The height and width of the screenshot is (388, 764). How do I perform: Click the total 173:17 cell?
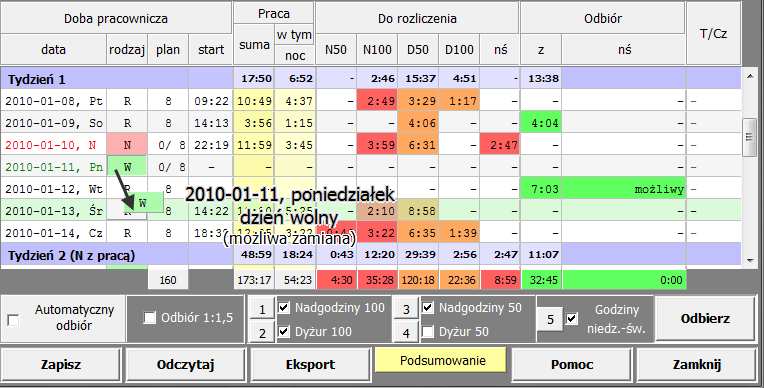[254, 280]
